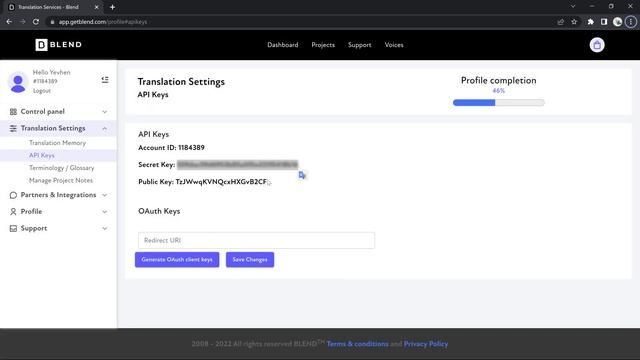Click Save Changes button

250,260
